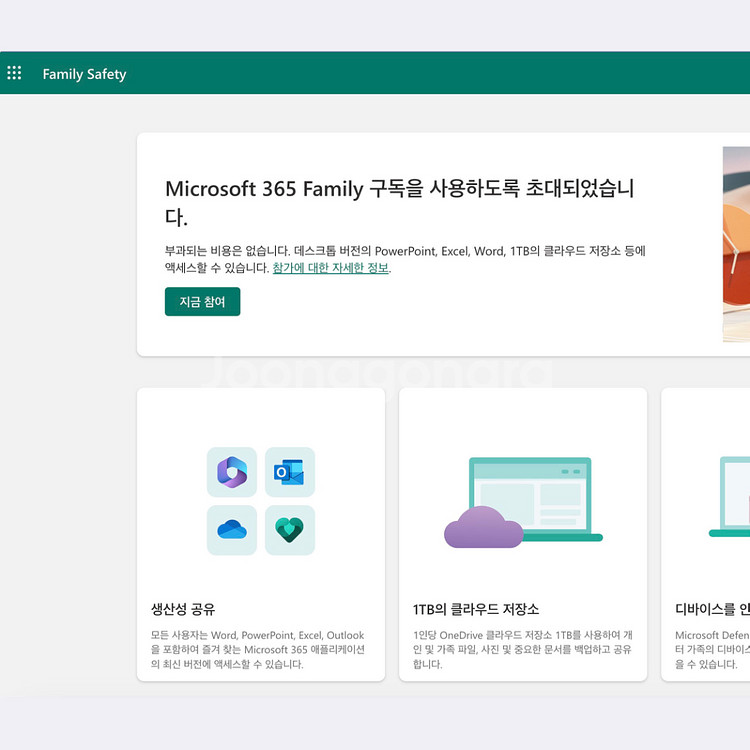Click the Microsoft 365 Copilot icon
750x750 pixels.
tap(232, 472)
